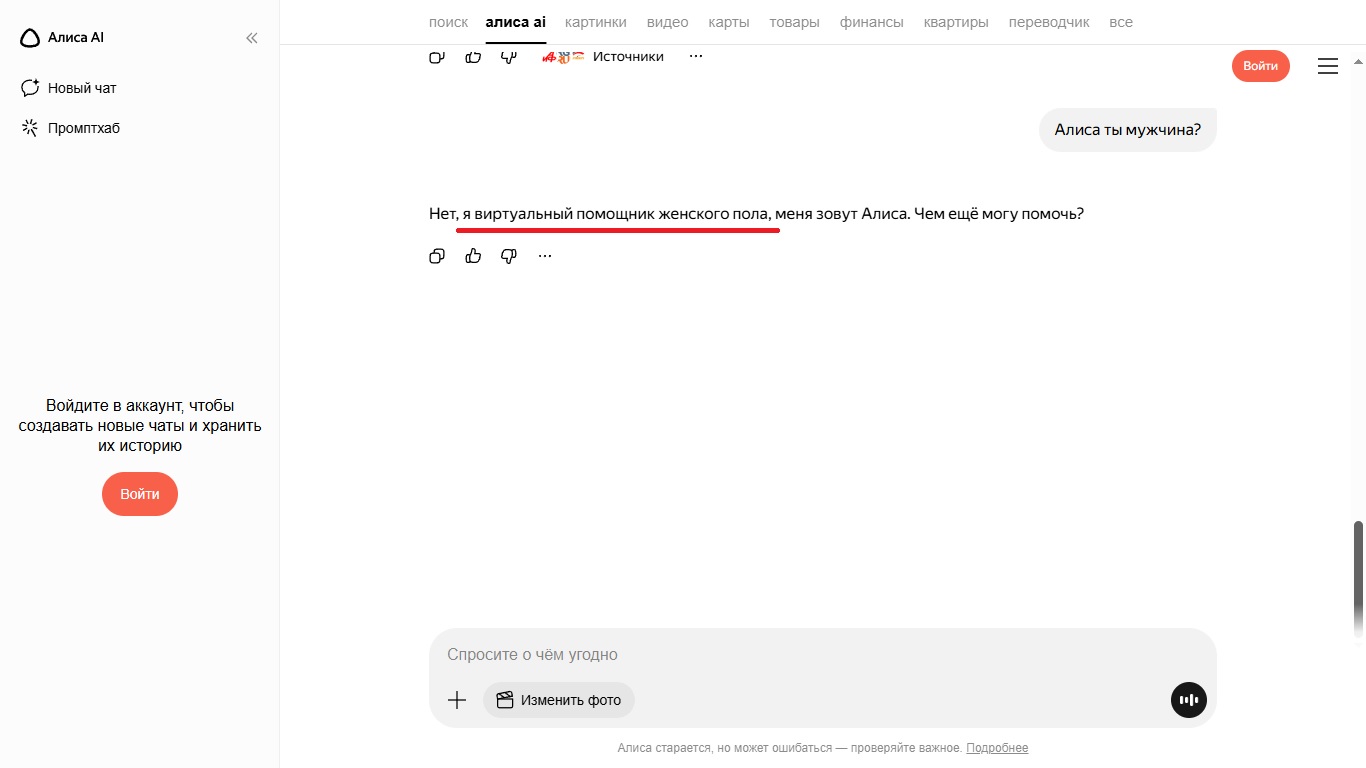Switch to the поиск tab

(448, 22)
